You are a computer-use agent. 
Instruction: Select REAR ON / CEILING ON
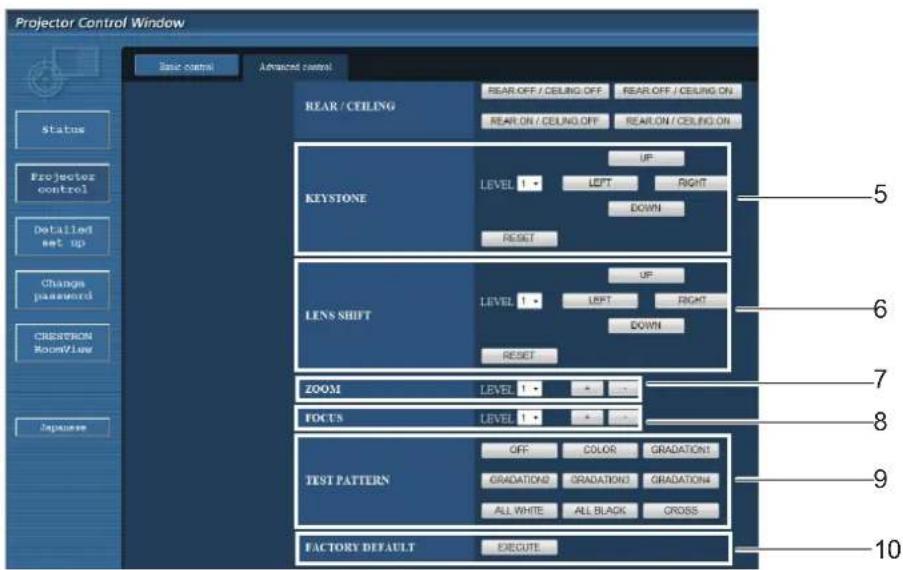click(678, 121)
